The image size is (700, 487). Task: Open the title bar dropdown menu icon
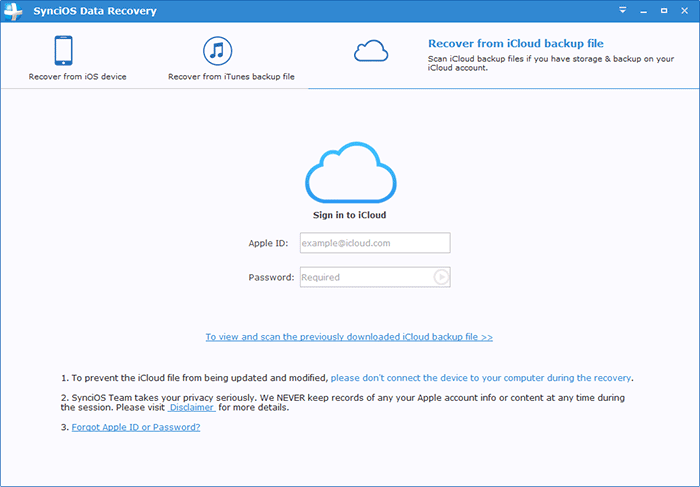[623, 10]
